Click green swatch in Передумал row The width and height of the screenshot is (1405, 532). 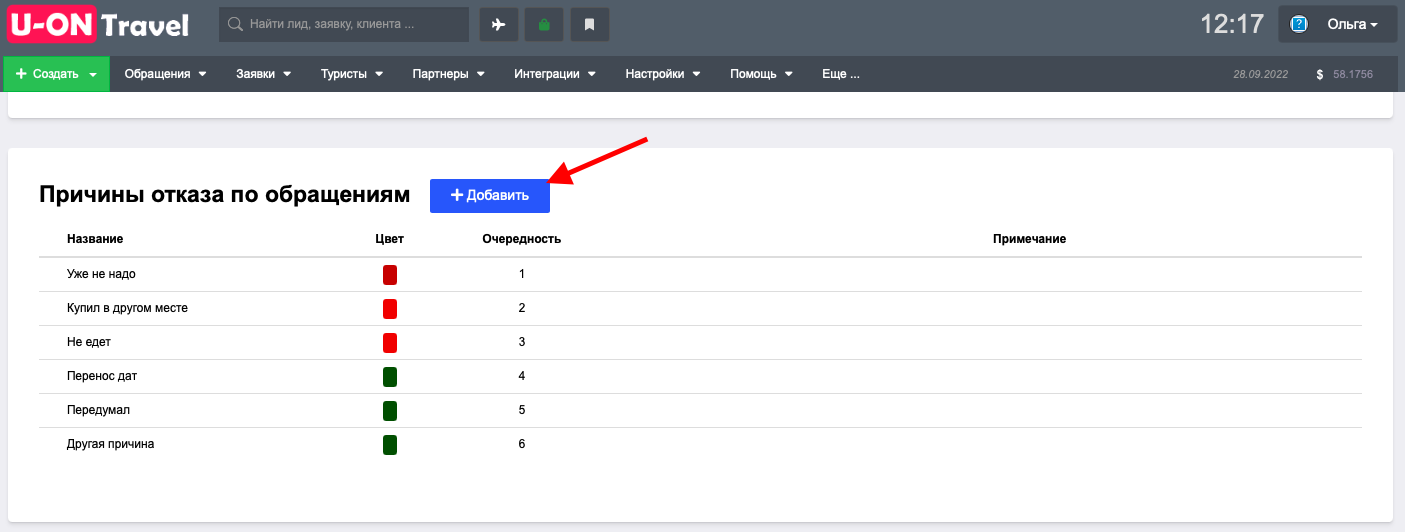(x=390, y=410)
